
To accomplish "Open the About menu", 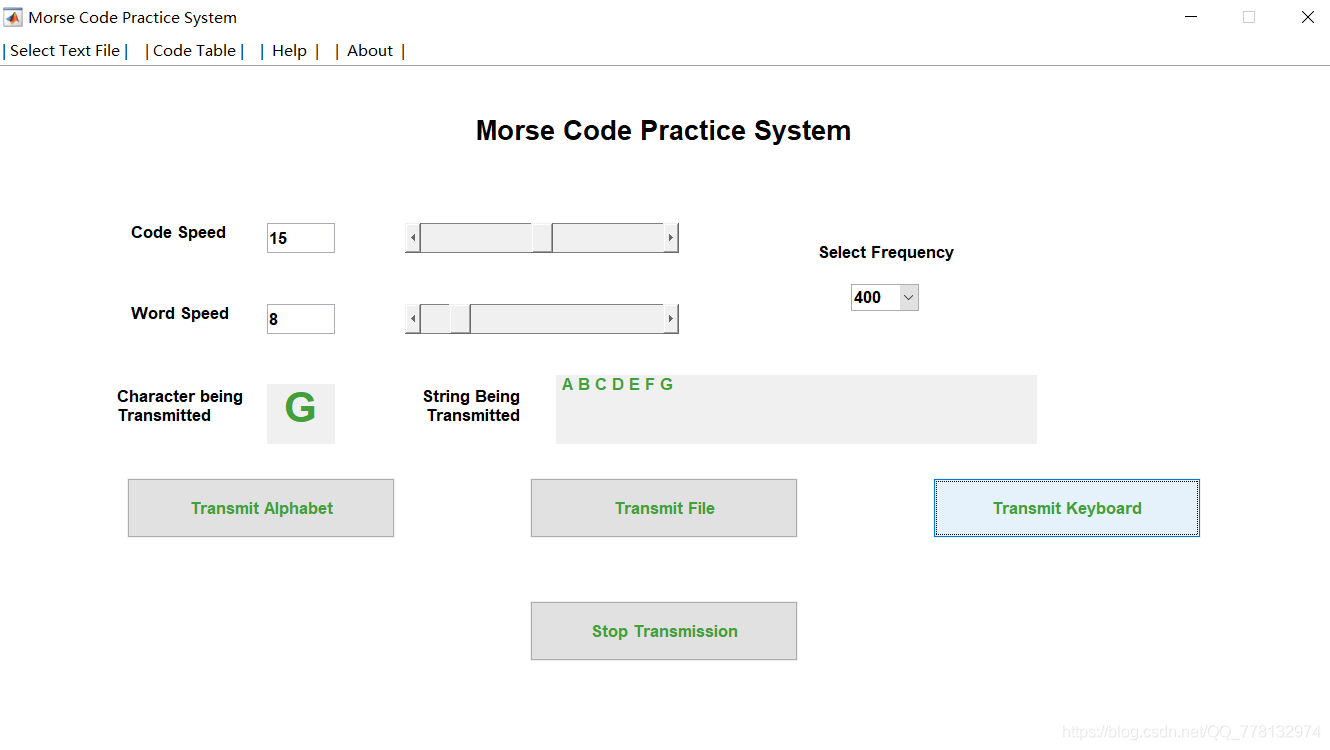I will point(370,51).
